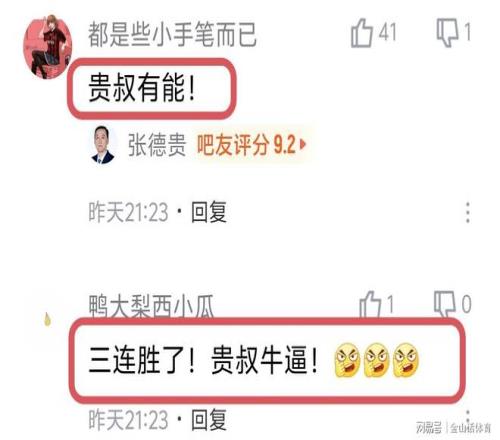Expand the arrow after 吧友评分 9.2
500x440 pixels.
303,145
